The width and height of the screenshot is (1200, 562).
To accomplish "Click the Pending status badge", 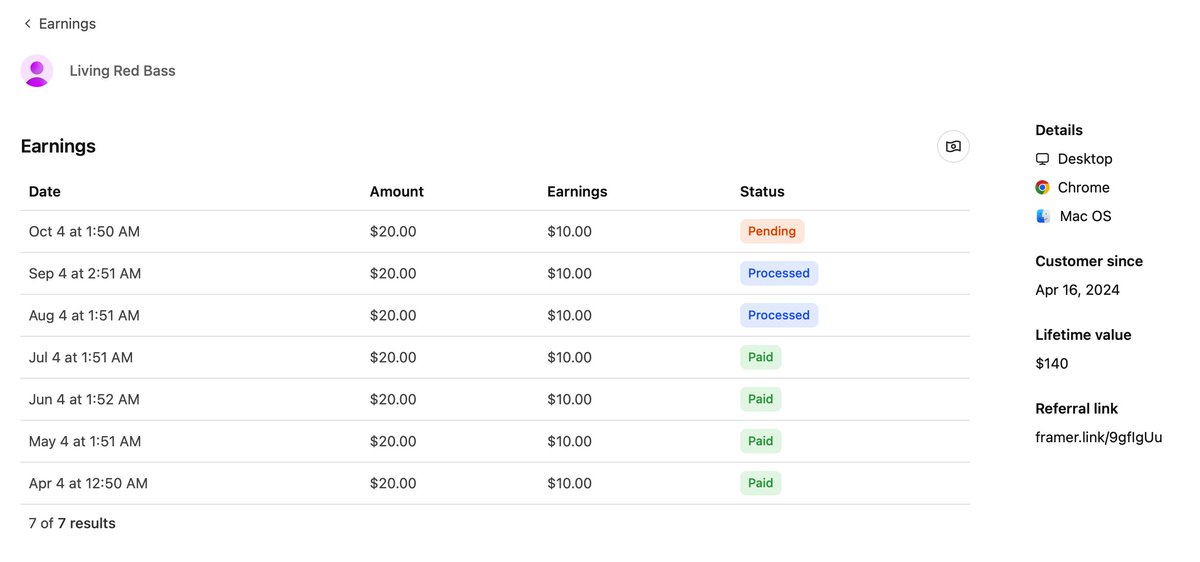I will [x=772, y=232].
